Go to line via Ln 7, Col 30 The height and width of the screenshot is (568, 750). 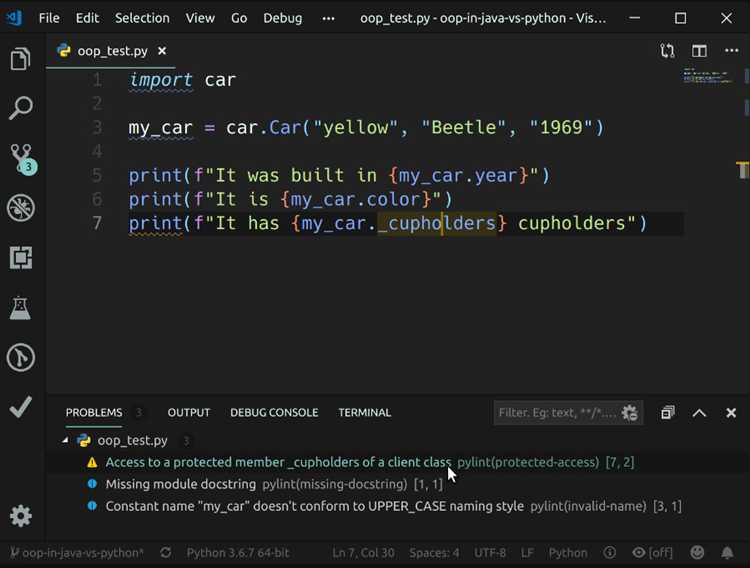click(363, 553)
